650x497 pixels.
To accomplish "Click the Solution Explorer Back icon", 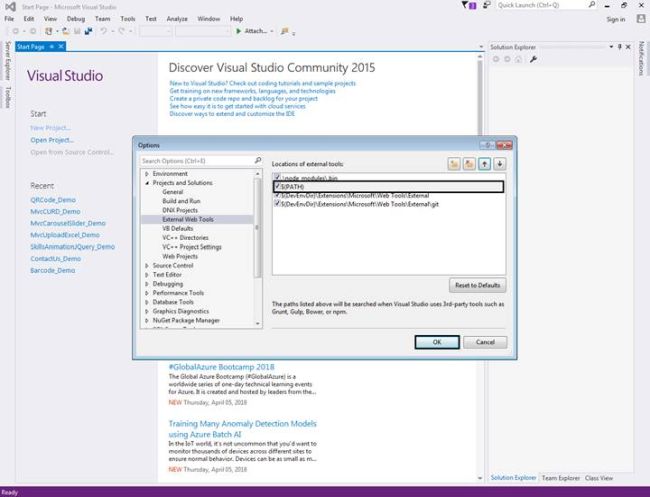I will pos(496,59).
